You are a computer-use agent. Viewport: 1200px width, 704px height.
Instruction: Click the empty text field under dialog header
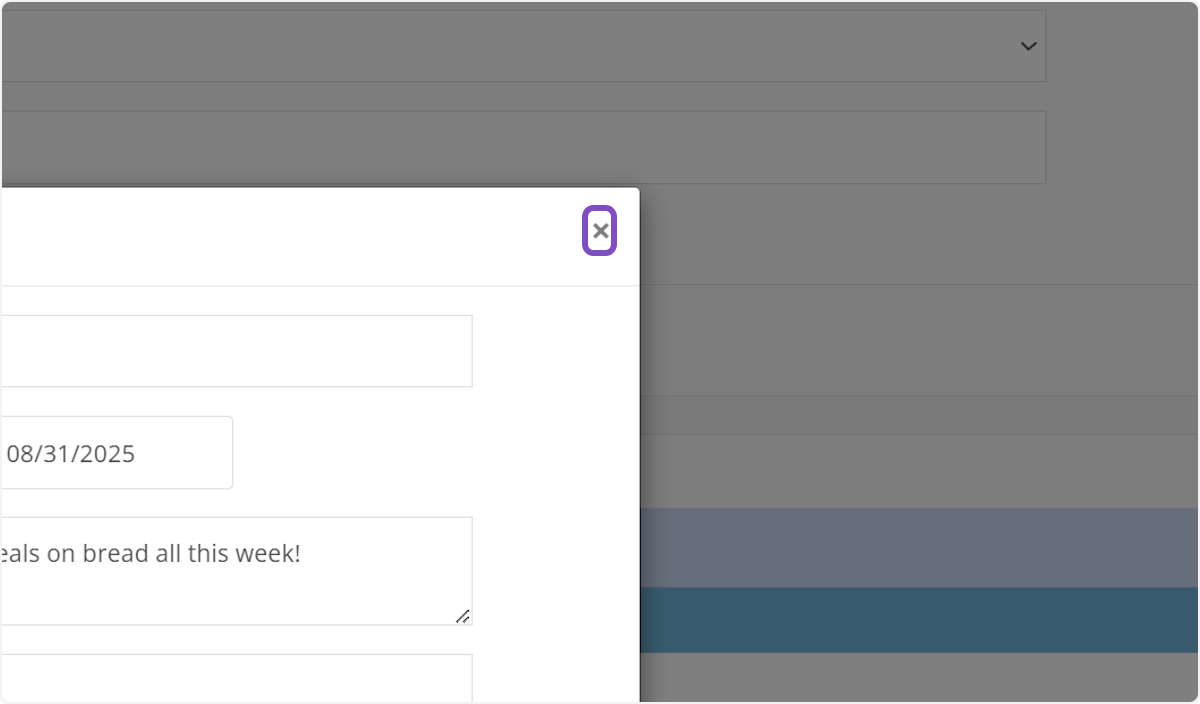tap(236, 351)
